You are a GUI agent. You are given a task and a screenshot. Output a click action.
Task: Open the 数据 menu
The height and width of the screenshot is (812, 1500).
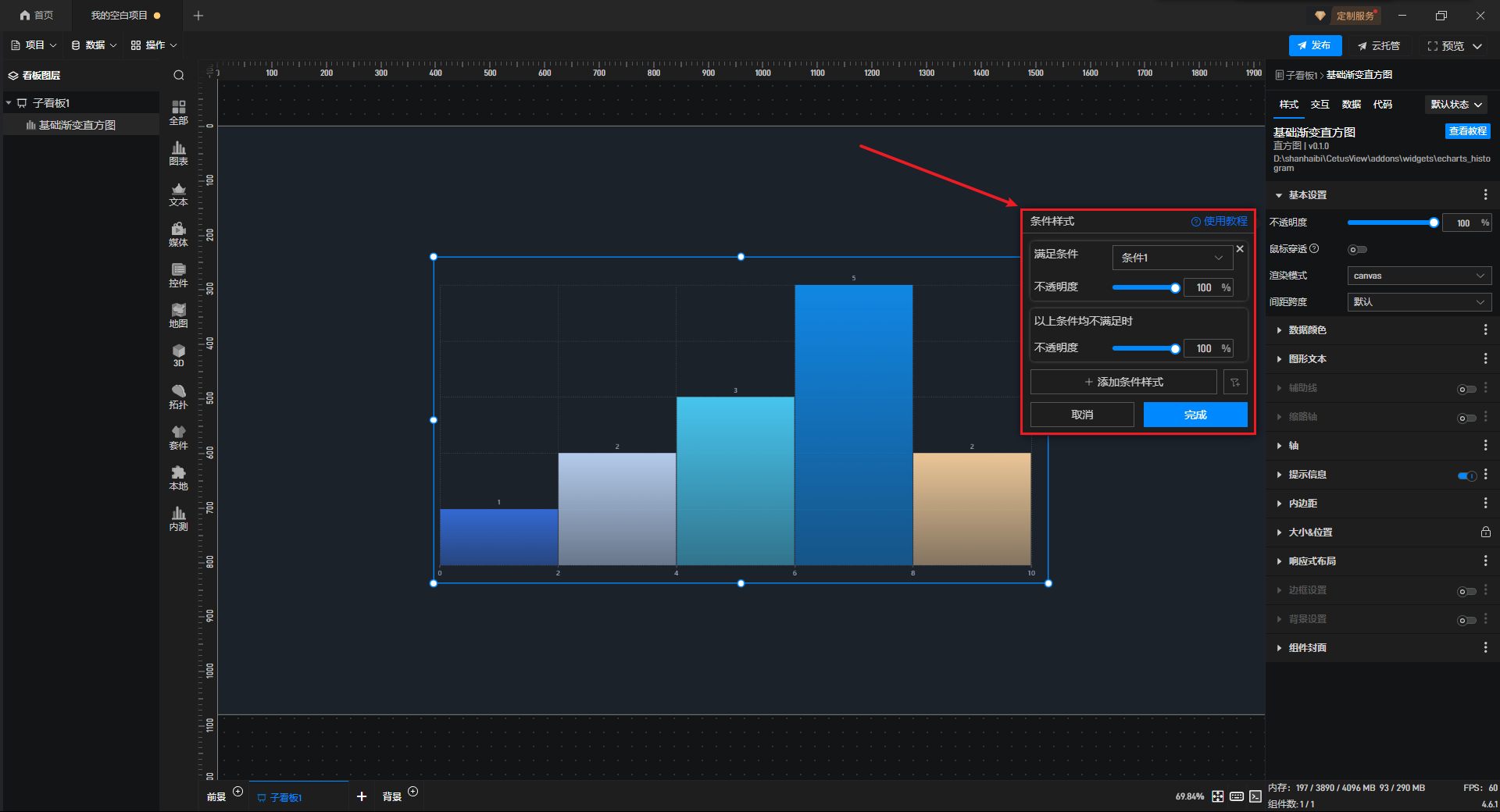(x=94, y=45)
